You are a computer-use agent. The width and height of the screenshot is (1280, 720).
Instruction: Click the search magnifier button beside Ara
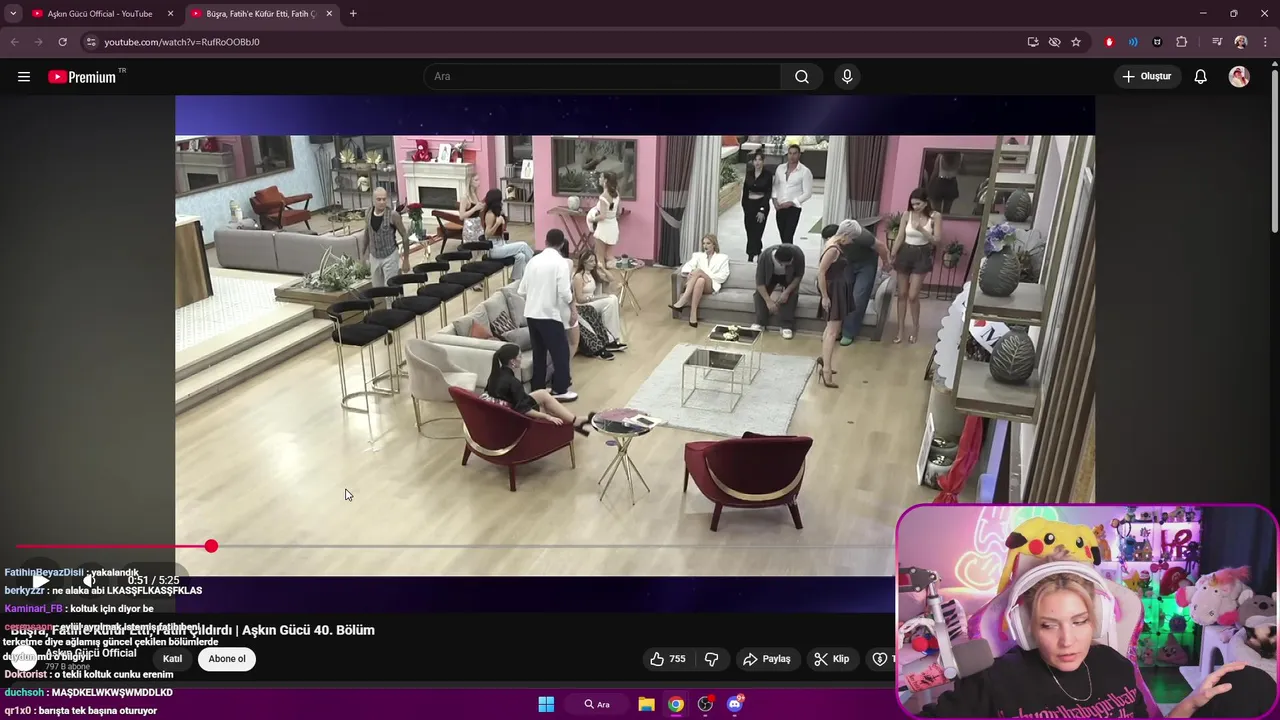[802, 77]
